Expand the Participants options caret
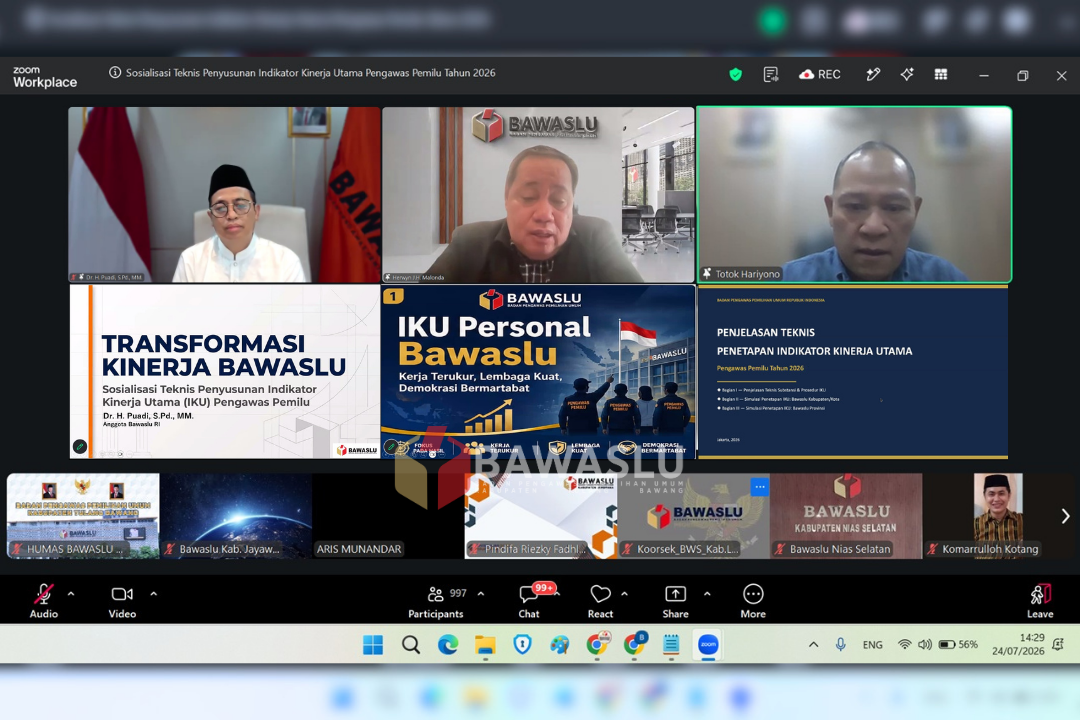This screenshot has width=1080, height=720. pos(481,593)
